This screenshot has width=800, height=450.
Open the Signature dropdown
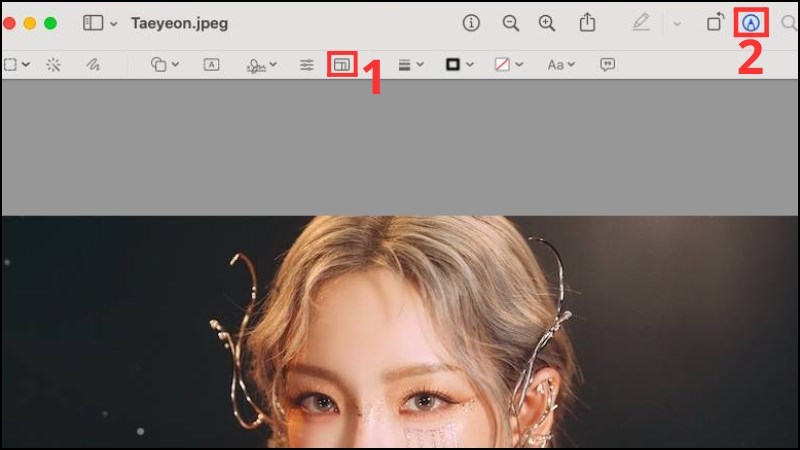point(262,65)
